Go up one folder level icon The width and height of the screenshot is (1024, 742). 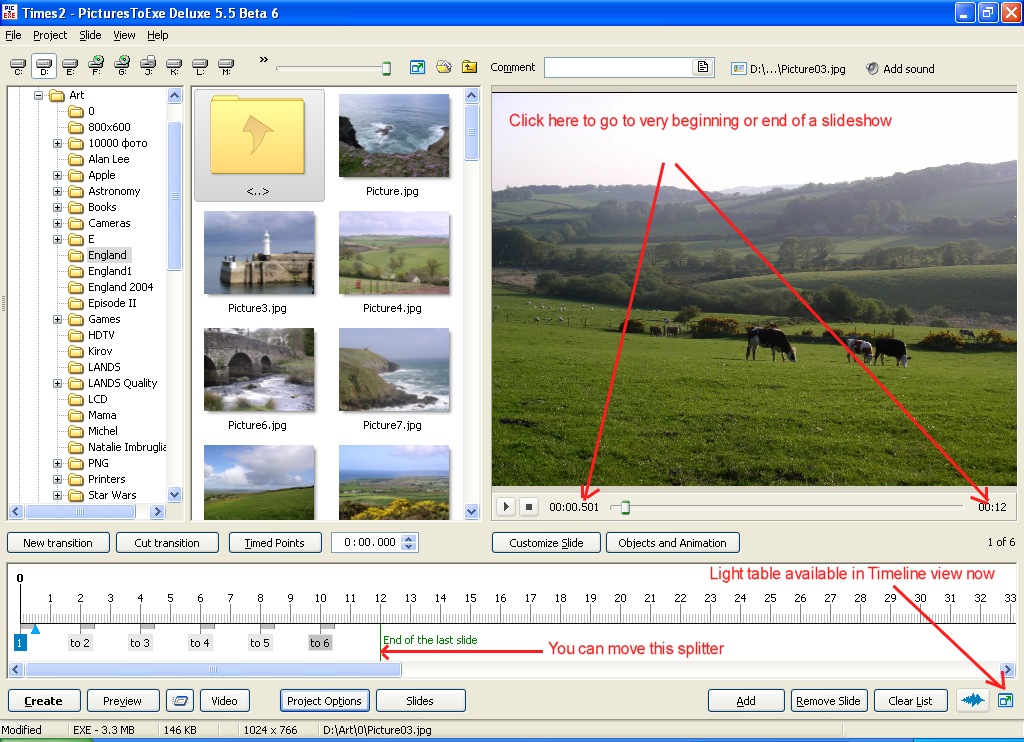point(470,67)
